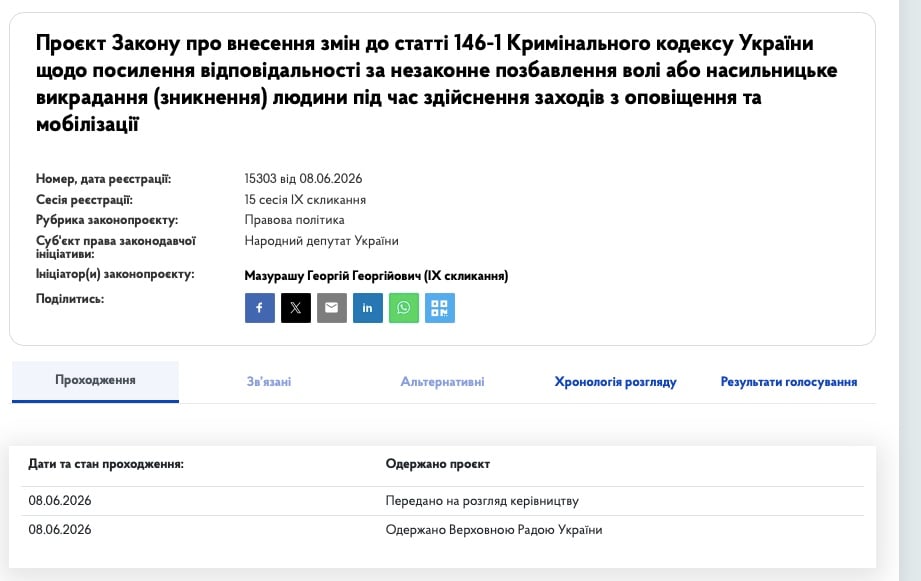This screenshot has height=581, width=921.
Task: Switch to the Зв'язані tab
Action: (x=269, y=382)
